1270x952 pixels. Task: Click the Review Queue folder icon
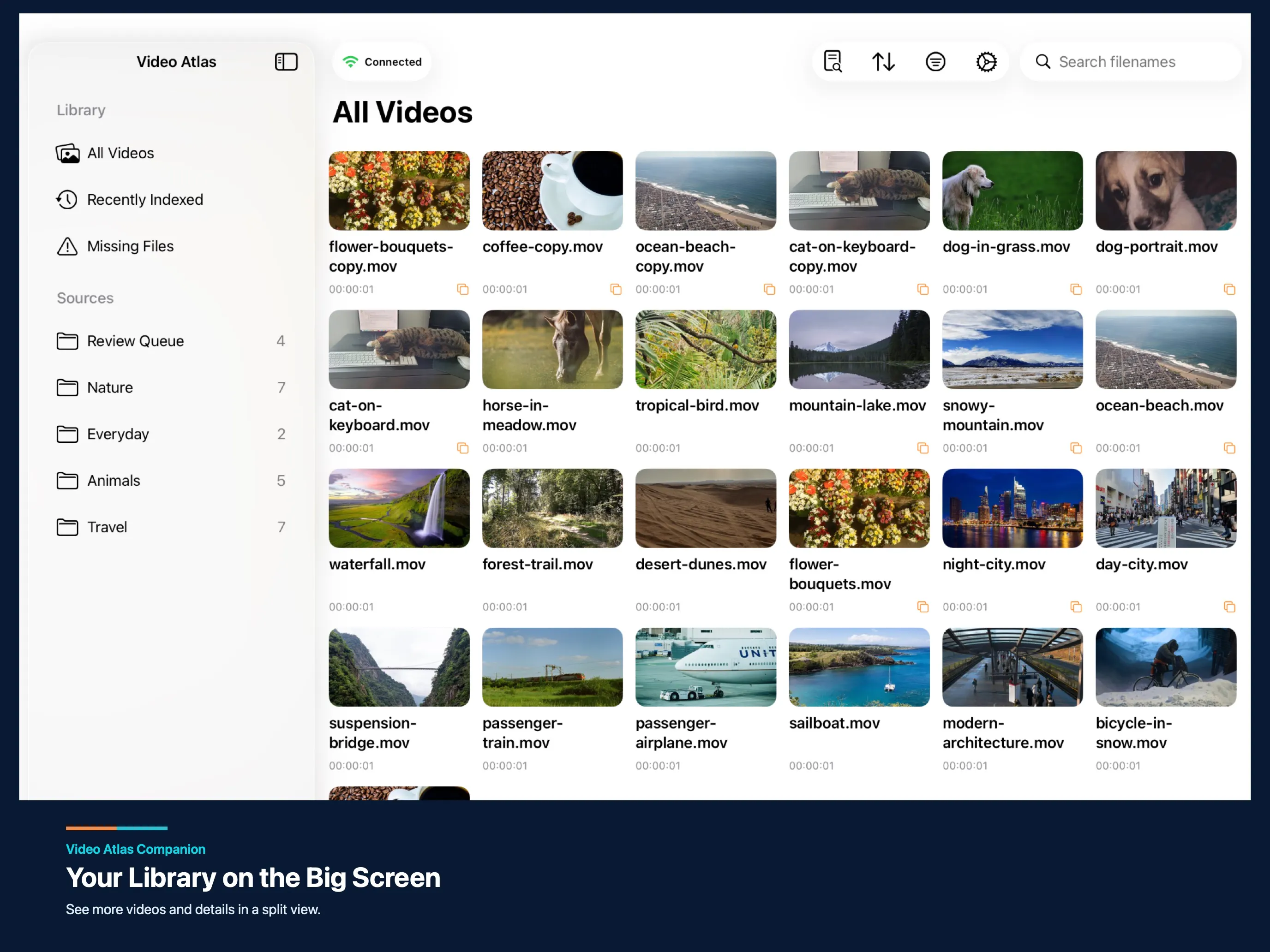click(x=67, y=341)
